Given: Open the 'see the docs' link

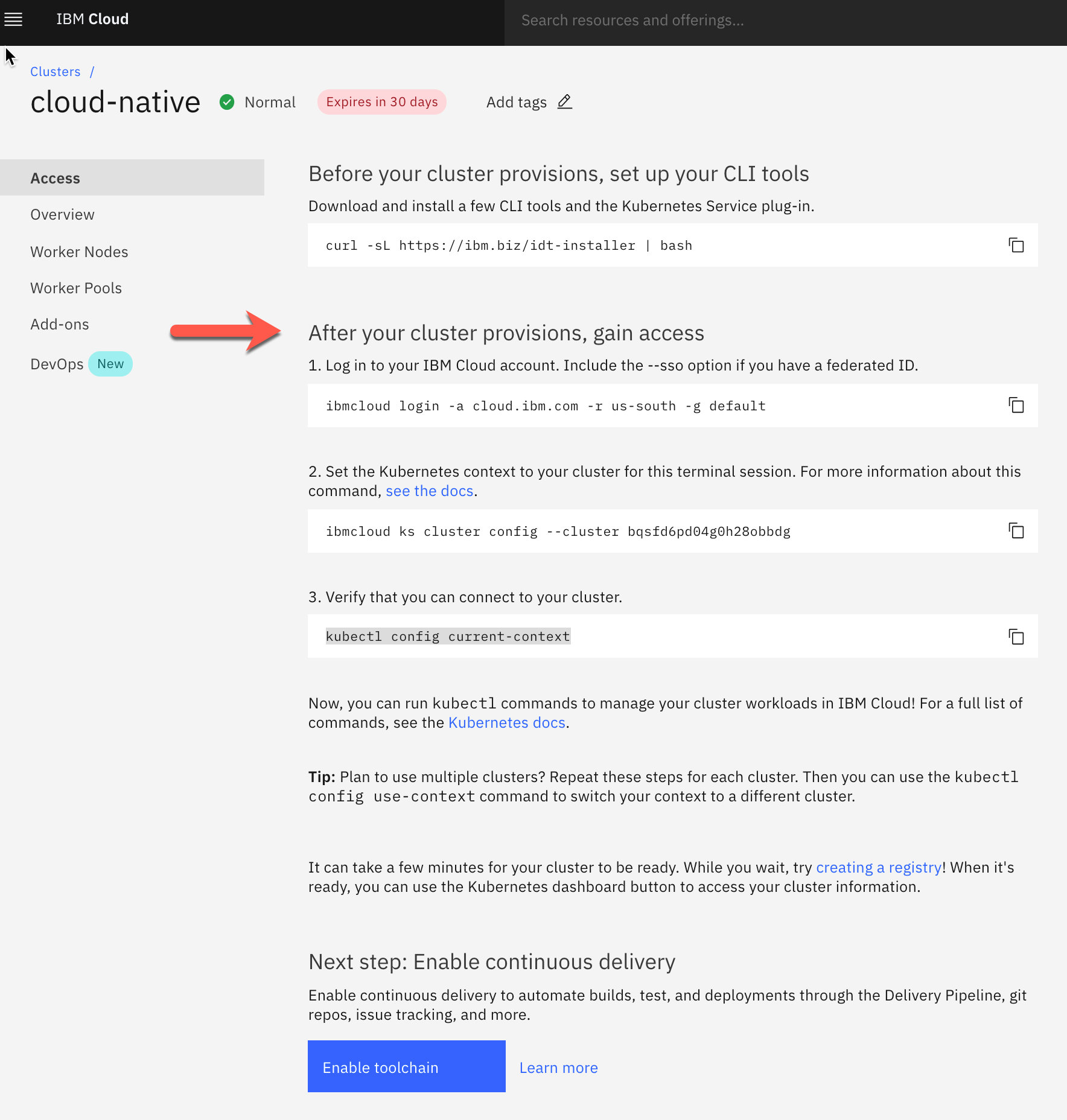Looking at the screenshot, I should (430, 491).
